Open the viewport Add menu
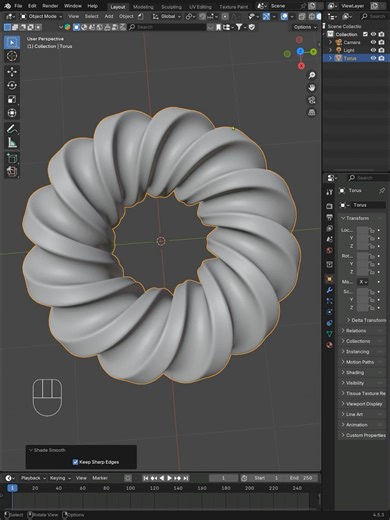Screen dimensions: 390x520 tap(109, 16)
